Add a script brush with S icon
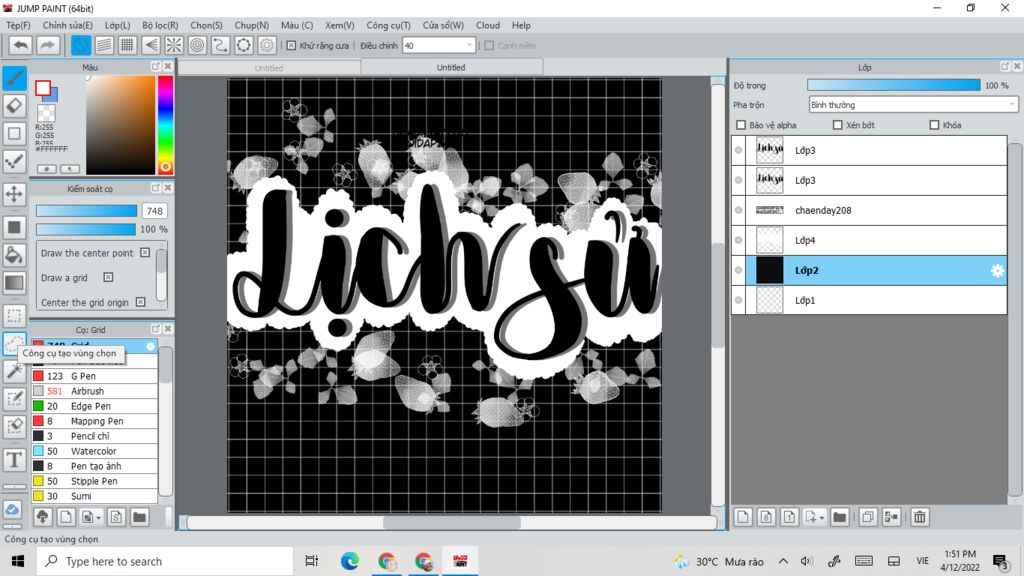 (x=116, y=517)
